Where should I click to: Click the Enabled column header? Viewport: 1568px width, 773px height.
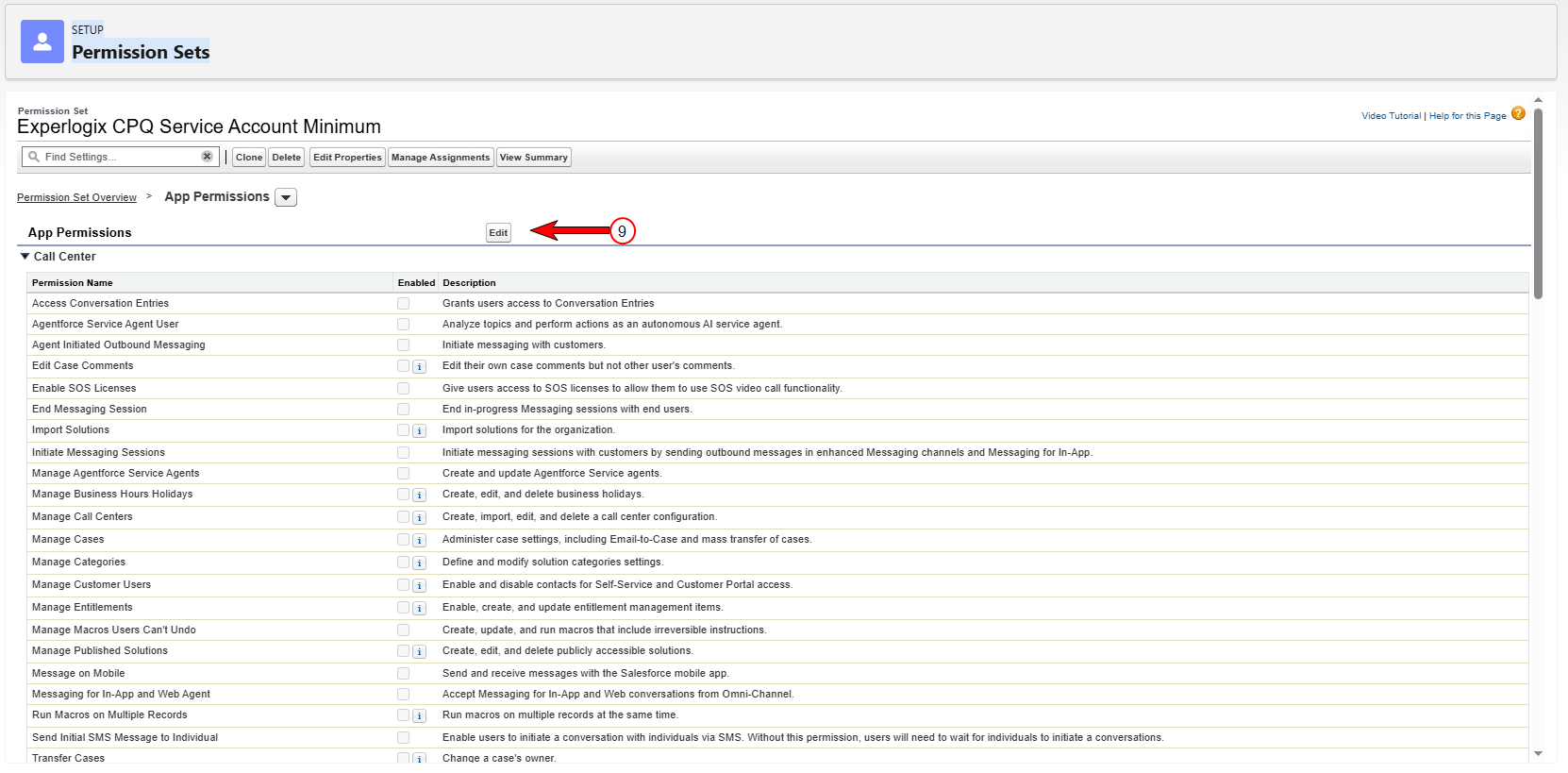tap(416, 283)
